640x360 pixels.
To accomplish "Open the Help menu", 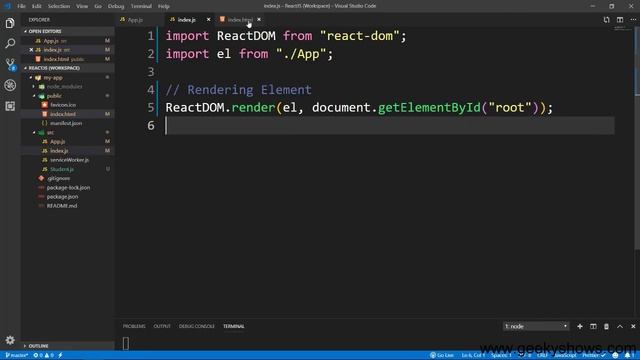I will pos(164,6).
